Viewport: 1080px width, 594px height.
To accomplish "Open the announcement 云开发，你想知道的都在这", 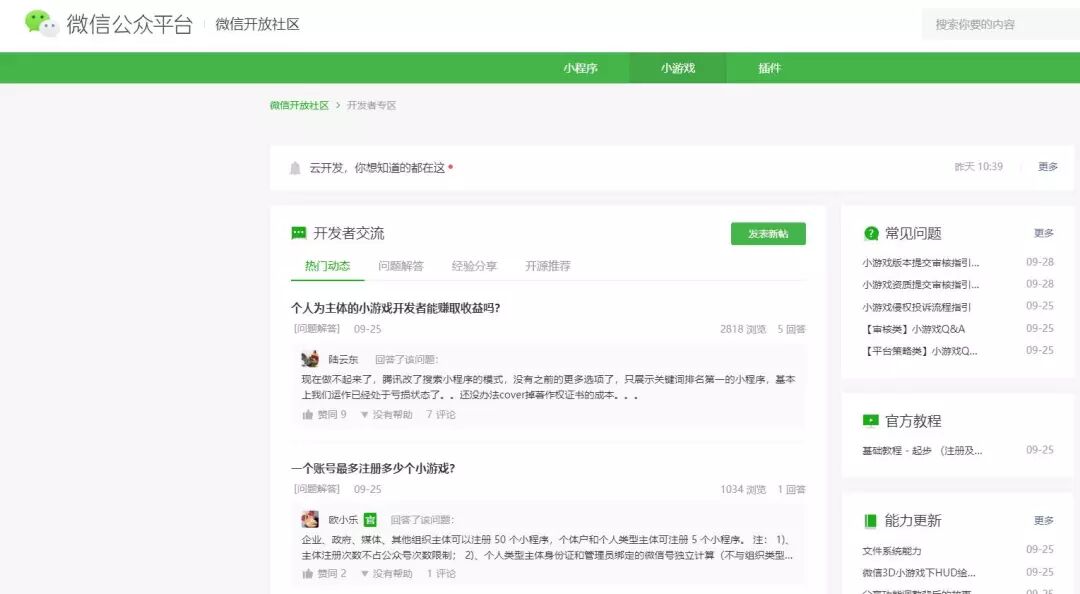I will point(377,167).
